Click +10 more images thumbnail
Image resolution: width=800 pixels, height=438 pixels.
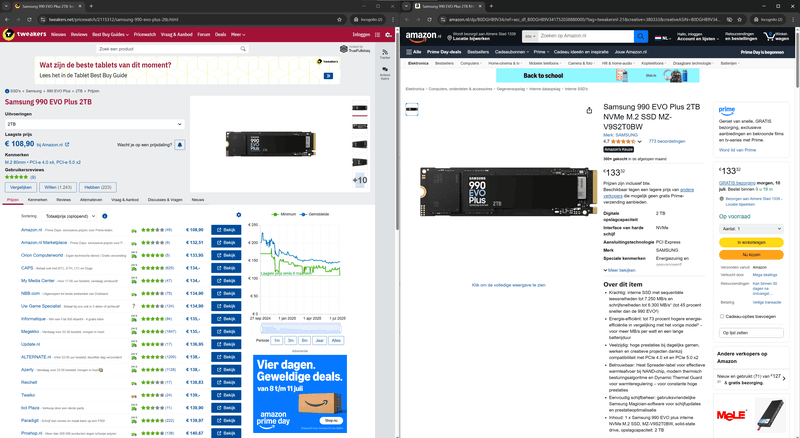[360, 180]
